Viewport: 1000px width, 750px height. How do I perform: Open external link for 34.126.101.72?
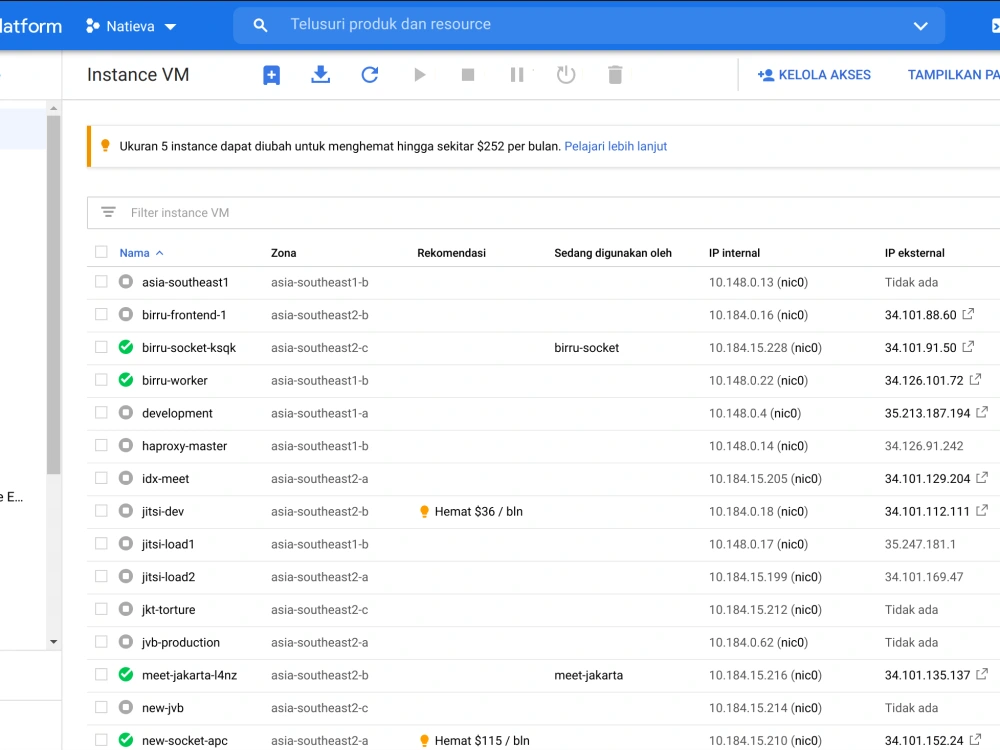coord(975,379)
